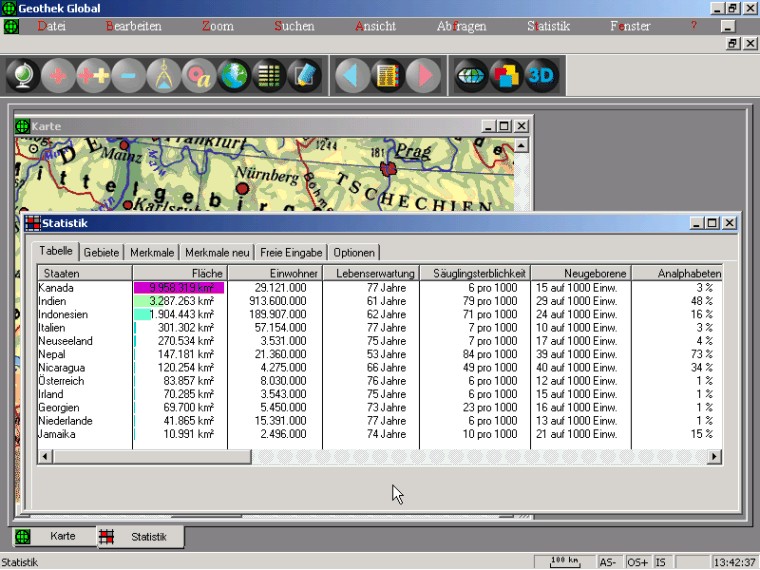Viewport: 760px width, 570px height.
Task: Click the Lebenserwartung column header
Action: [x=371, y=273]
